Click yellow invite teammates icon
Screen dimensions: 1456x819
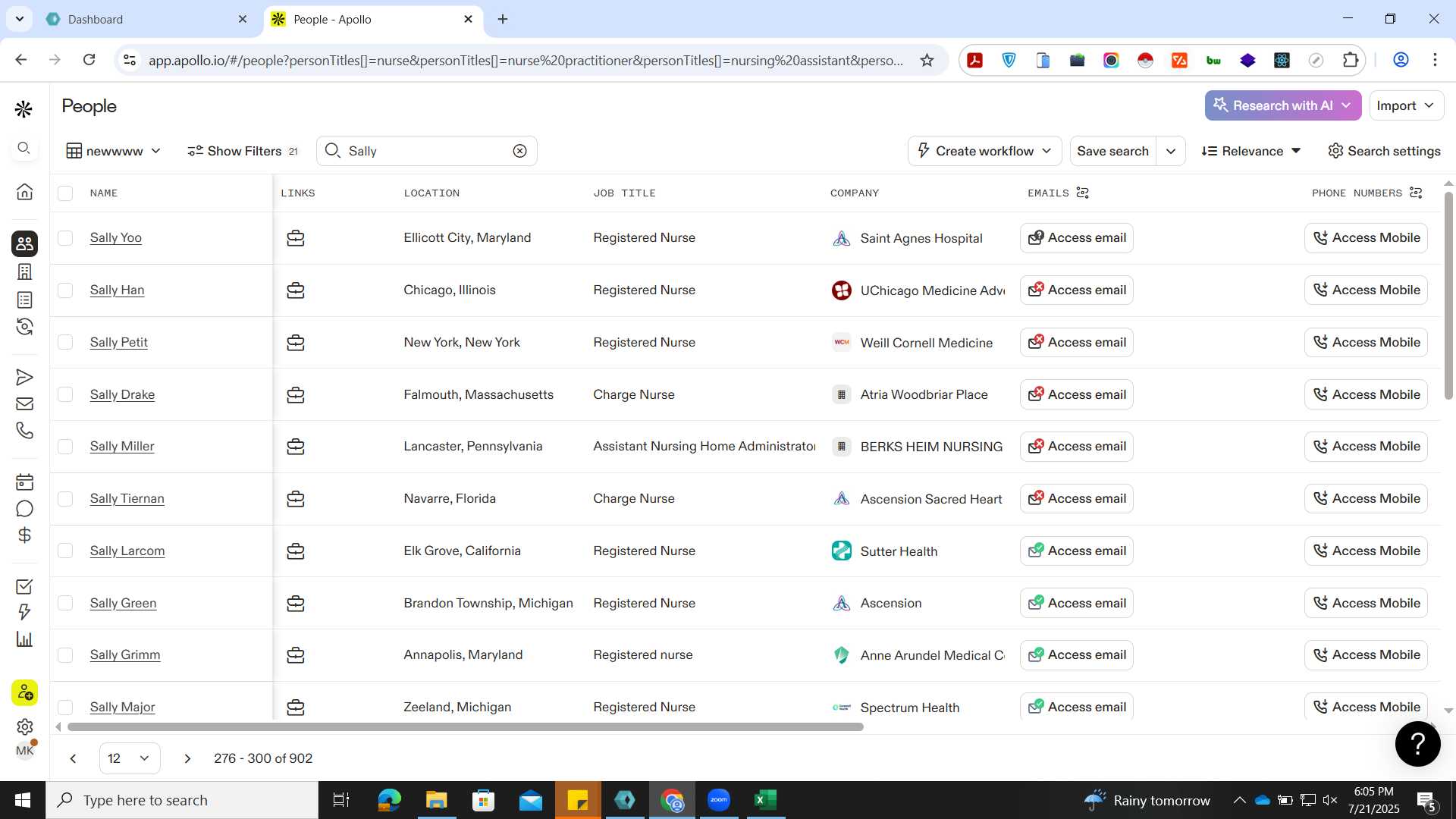tap(24, 692)
